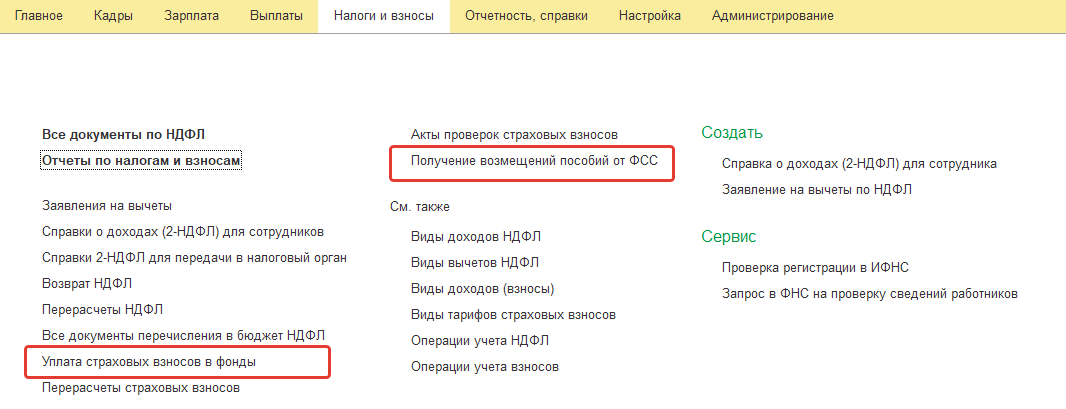1066x409 pixels.
Task: Open Перерасчеты НДФЛ
Action: tap(103, 310)
